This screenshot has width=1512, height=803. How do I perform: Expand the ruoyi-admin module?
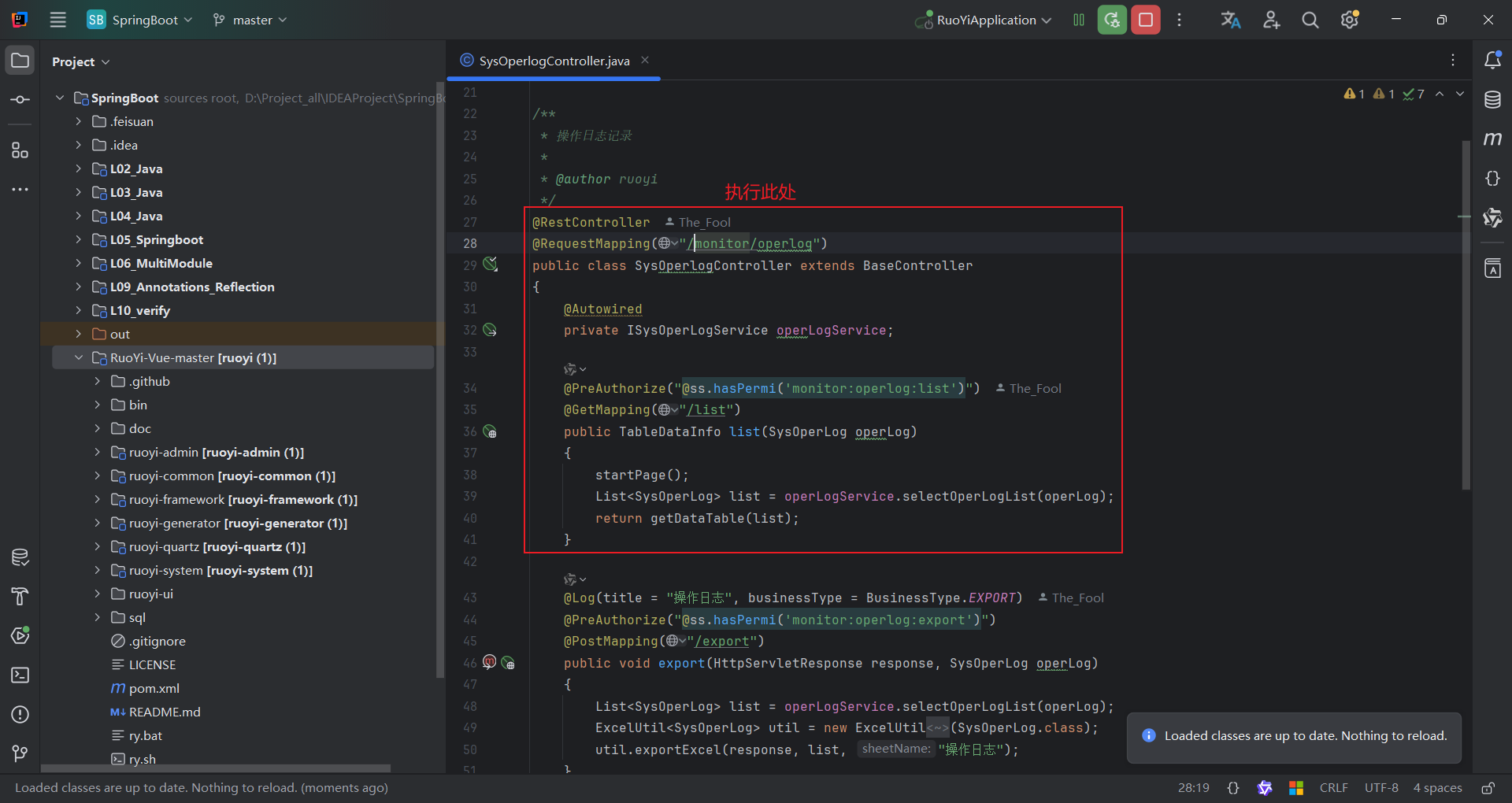pyautogui.click(x=98, y=452)
